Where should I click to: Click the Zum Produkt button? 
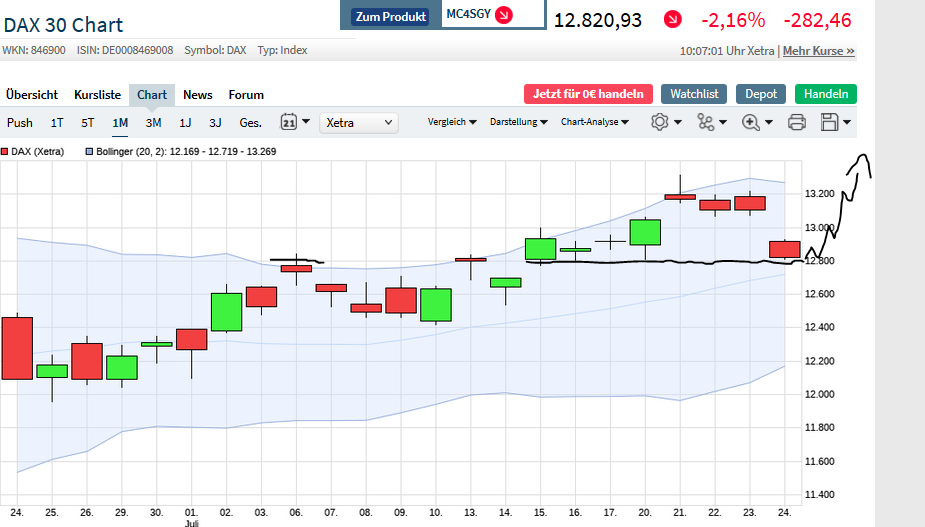391,17
